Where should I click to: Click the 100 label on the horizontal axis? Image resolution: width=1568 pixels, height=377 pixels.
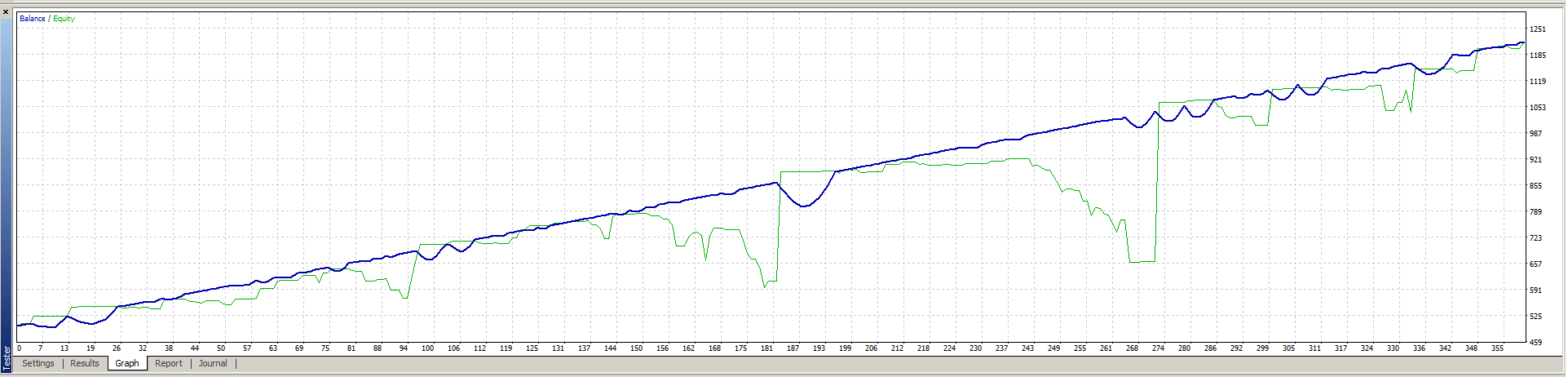(427, 348)
